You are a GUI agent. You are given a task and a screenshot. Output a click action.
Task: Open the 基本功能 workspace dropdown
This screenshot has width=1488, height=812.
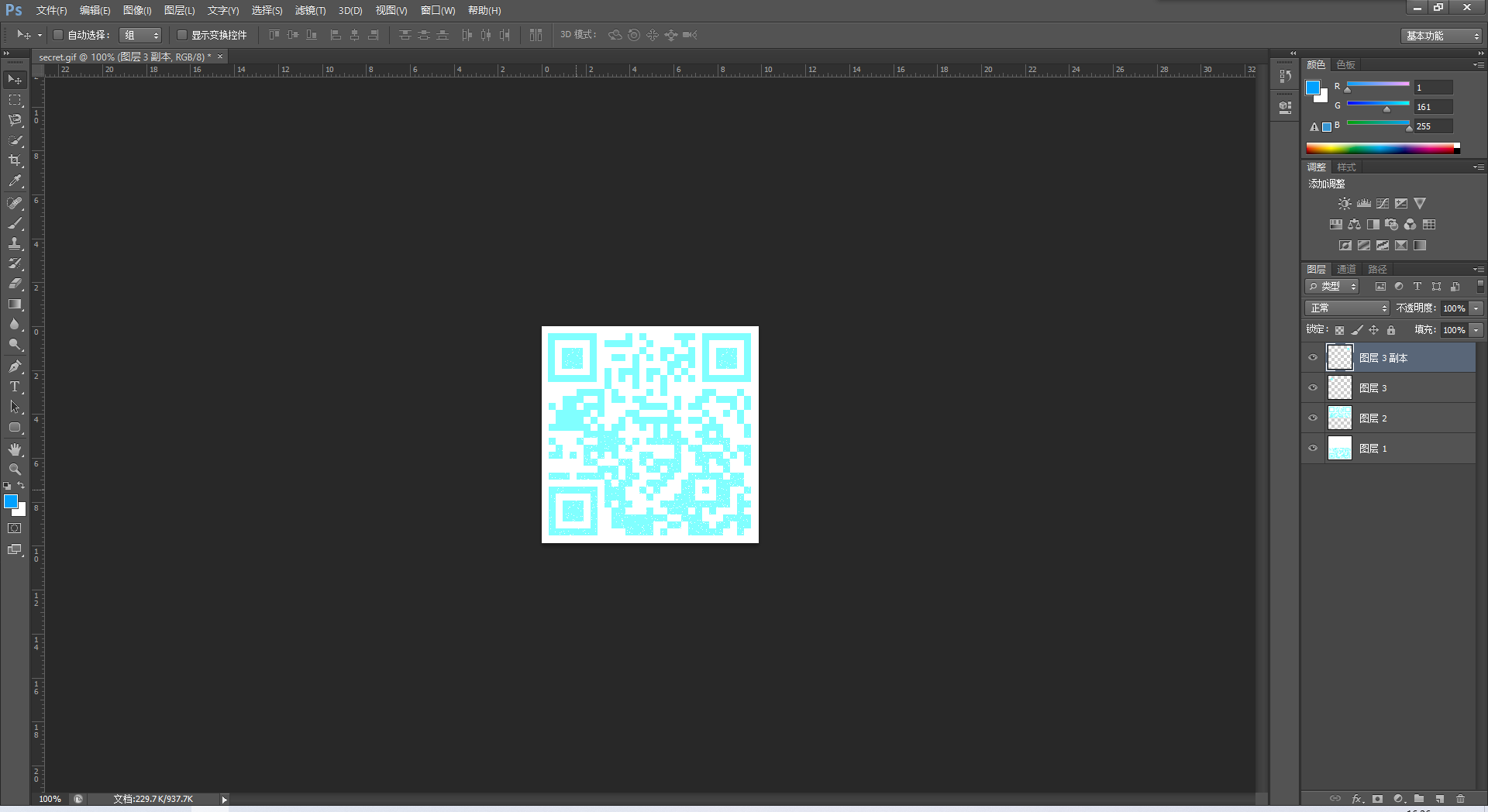(x=1441, y=36)
